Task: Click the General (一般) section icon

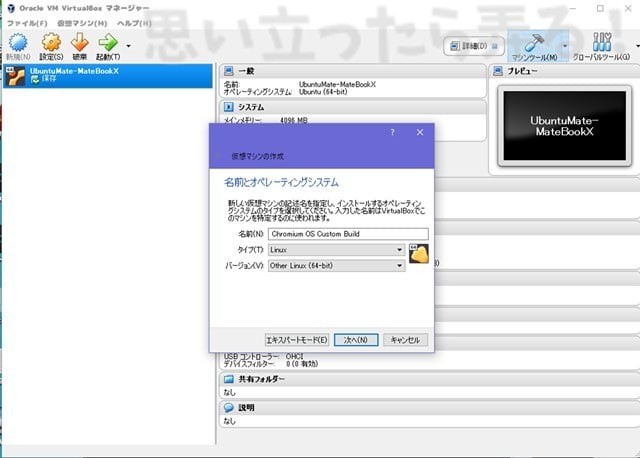Action: 229,71
